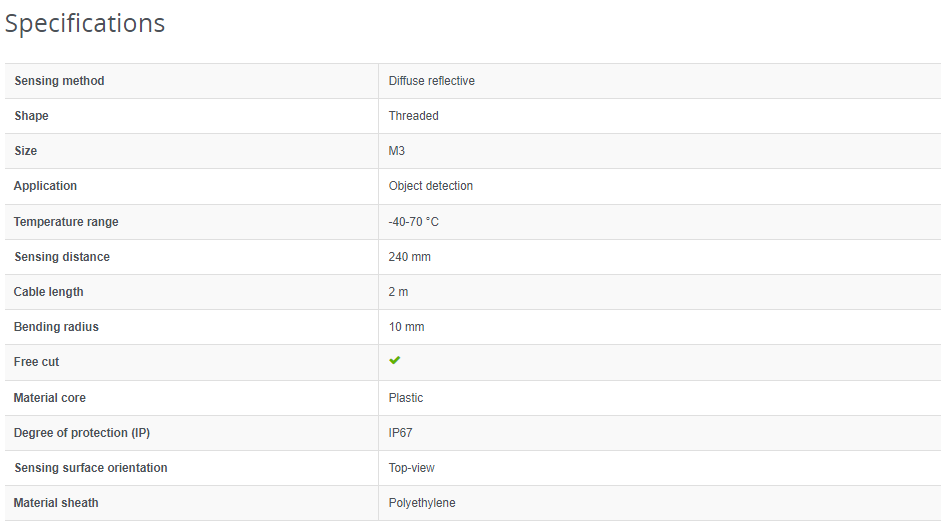Select the Free cut label
Viewport: 951px width, 527px height.
[x=37, y=362]
